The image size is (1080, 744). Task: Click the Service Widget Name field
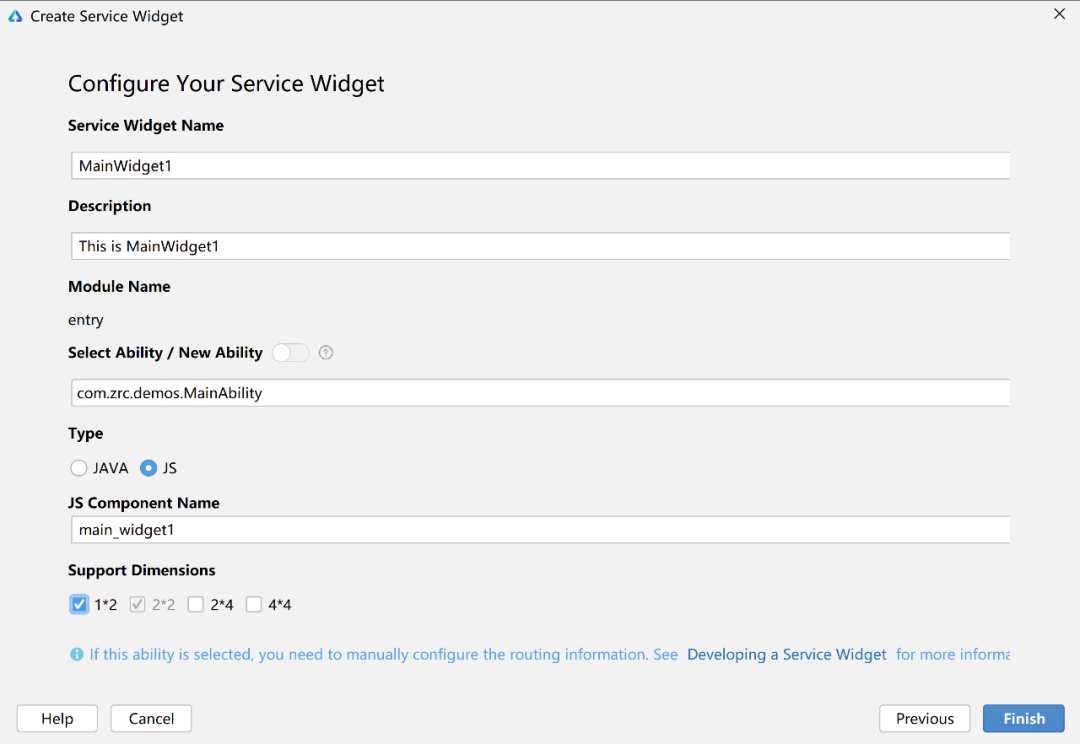click(540, 166)
